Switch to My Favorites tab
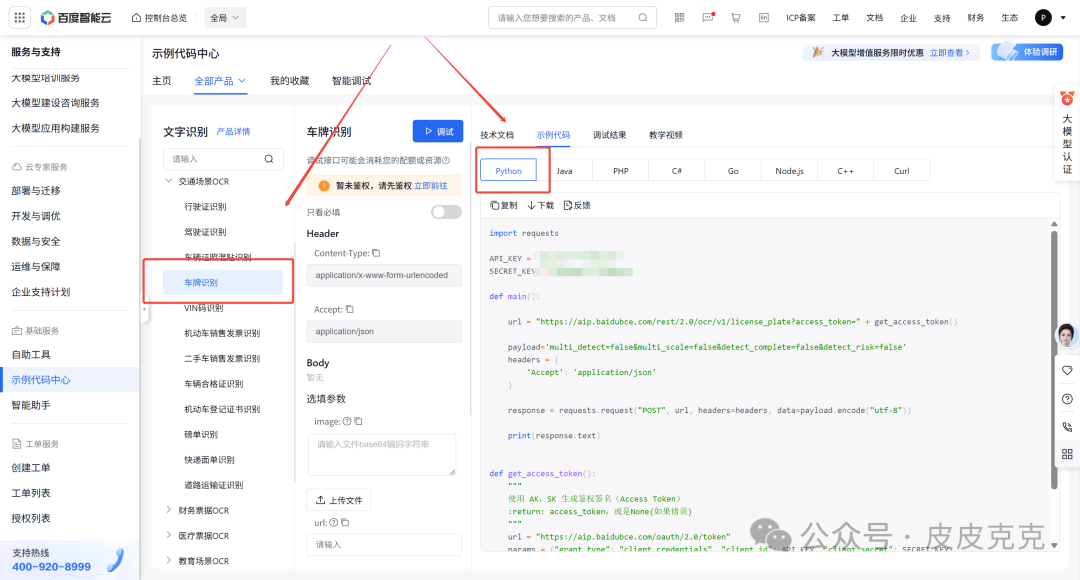Screen dimensions: 1080x580 pos(289,81)
